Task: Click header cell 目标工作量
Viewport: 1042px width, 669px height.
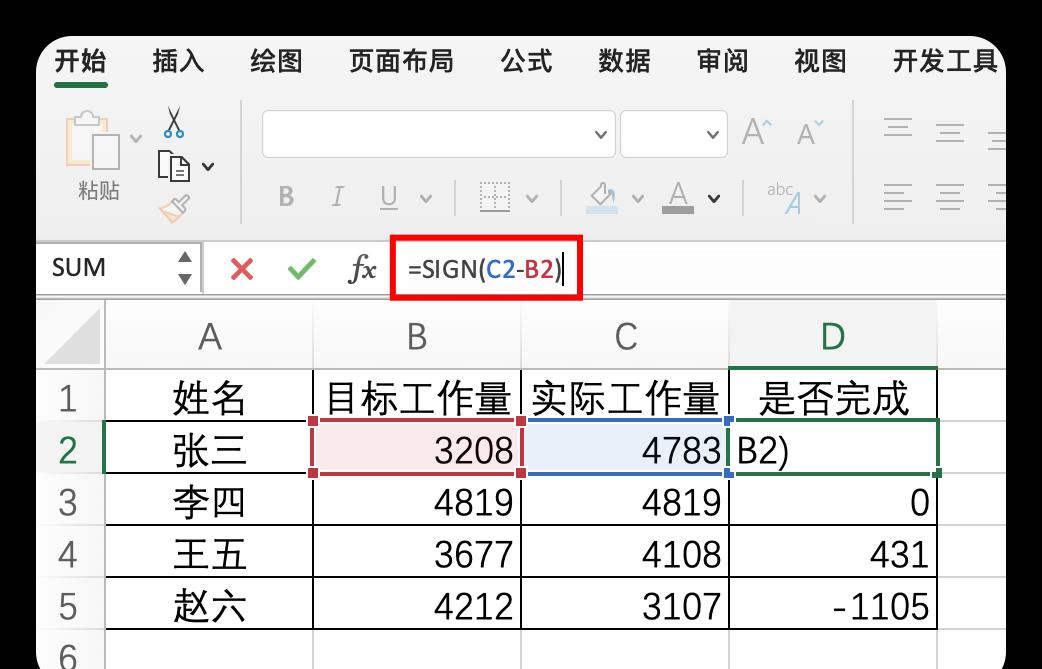Action: tap(417, 397)
